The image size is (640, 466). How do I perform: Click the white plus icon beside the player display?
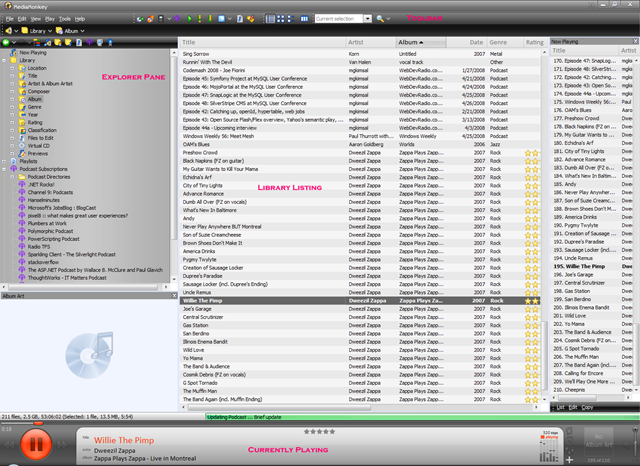click(569, 460)
